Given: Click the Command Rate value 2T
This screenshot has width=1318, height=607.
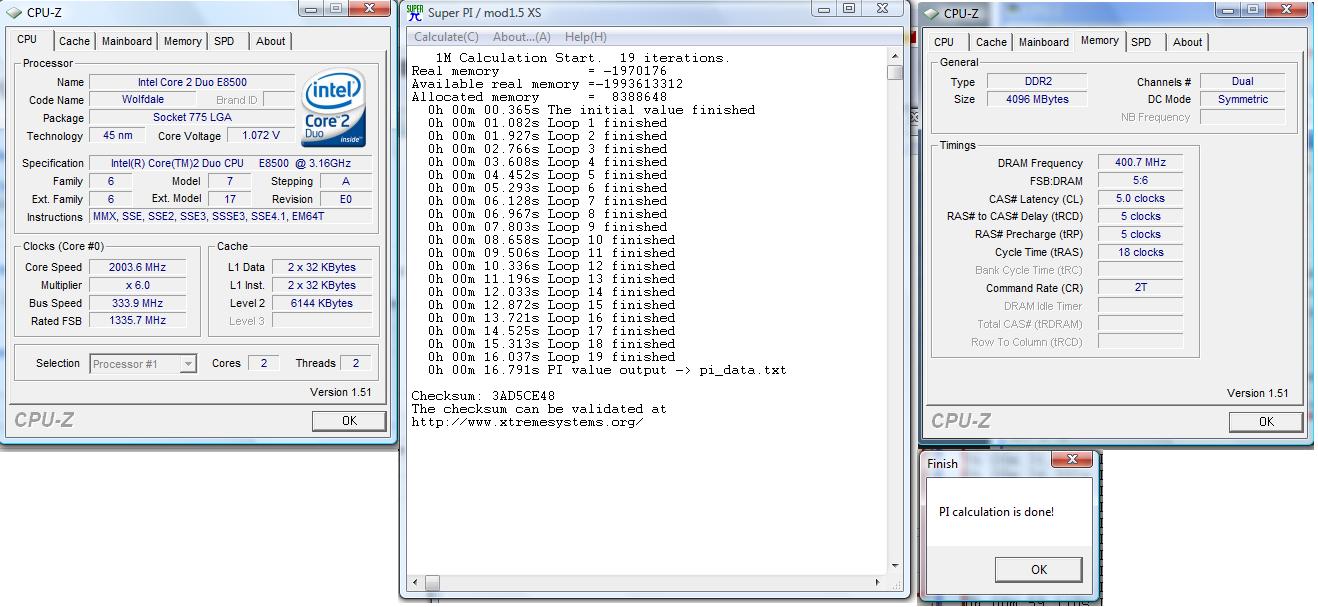Looking at the screenshot, I should [x=1139, y=288].
